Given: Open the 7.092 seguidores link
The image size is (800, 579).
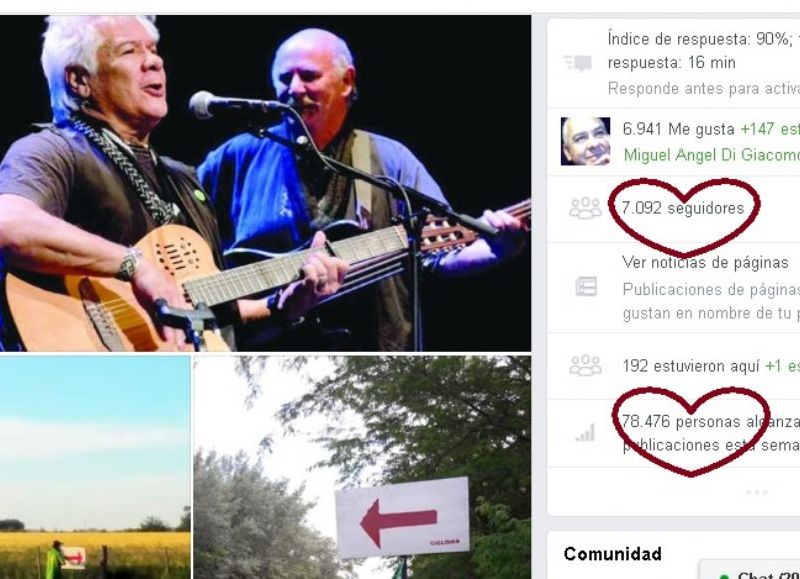Looking at the screenshot, I should coord(683,208).
